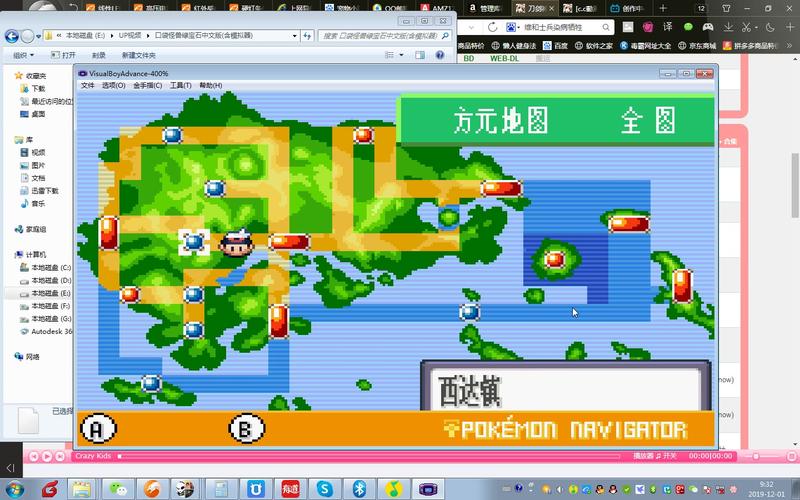Expand the address bar history dropdown in explorer
This screenshot has width=800, height=500.
(294, 36)
